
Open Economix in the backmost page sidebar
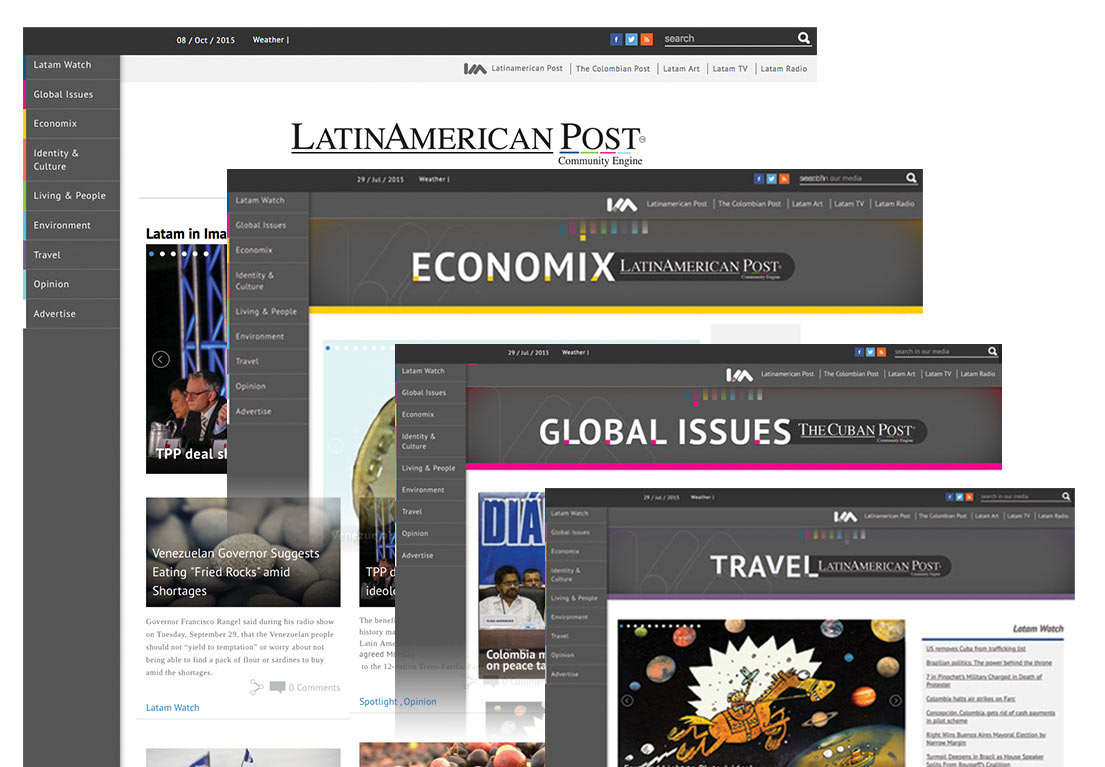[72, 123]
